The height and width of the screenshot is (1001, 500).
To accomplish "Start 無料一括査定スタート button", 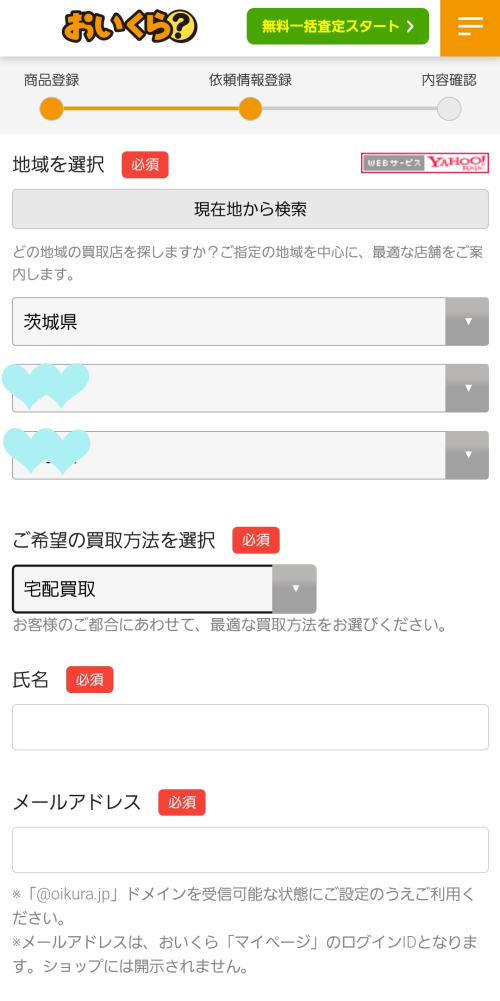I will click(x=338, y=26).
